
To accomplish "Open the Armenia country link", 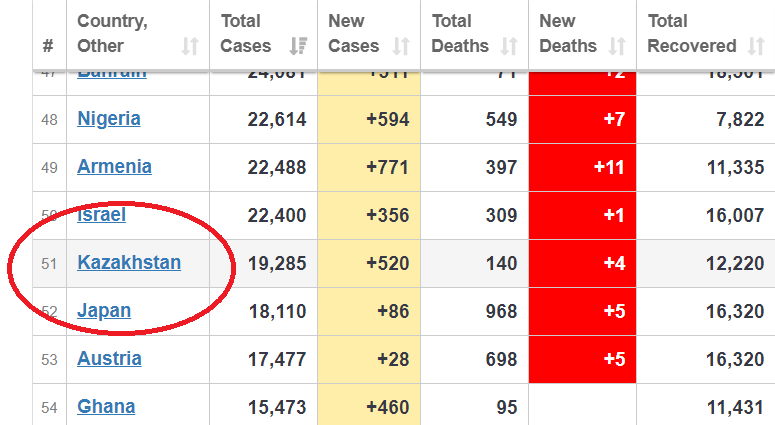I will click(x=114, y=167).
